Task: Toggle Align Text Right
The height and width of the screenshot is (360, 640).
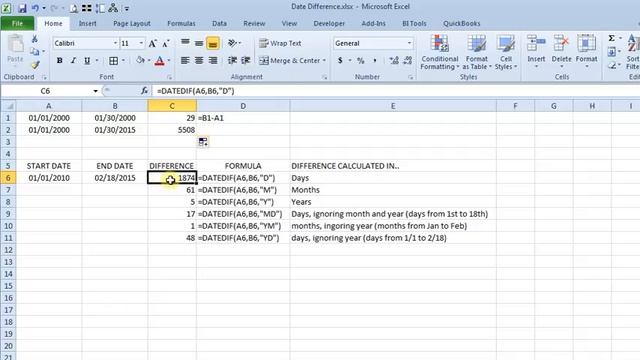Action: [213, 60]
